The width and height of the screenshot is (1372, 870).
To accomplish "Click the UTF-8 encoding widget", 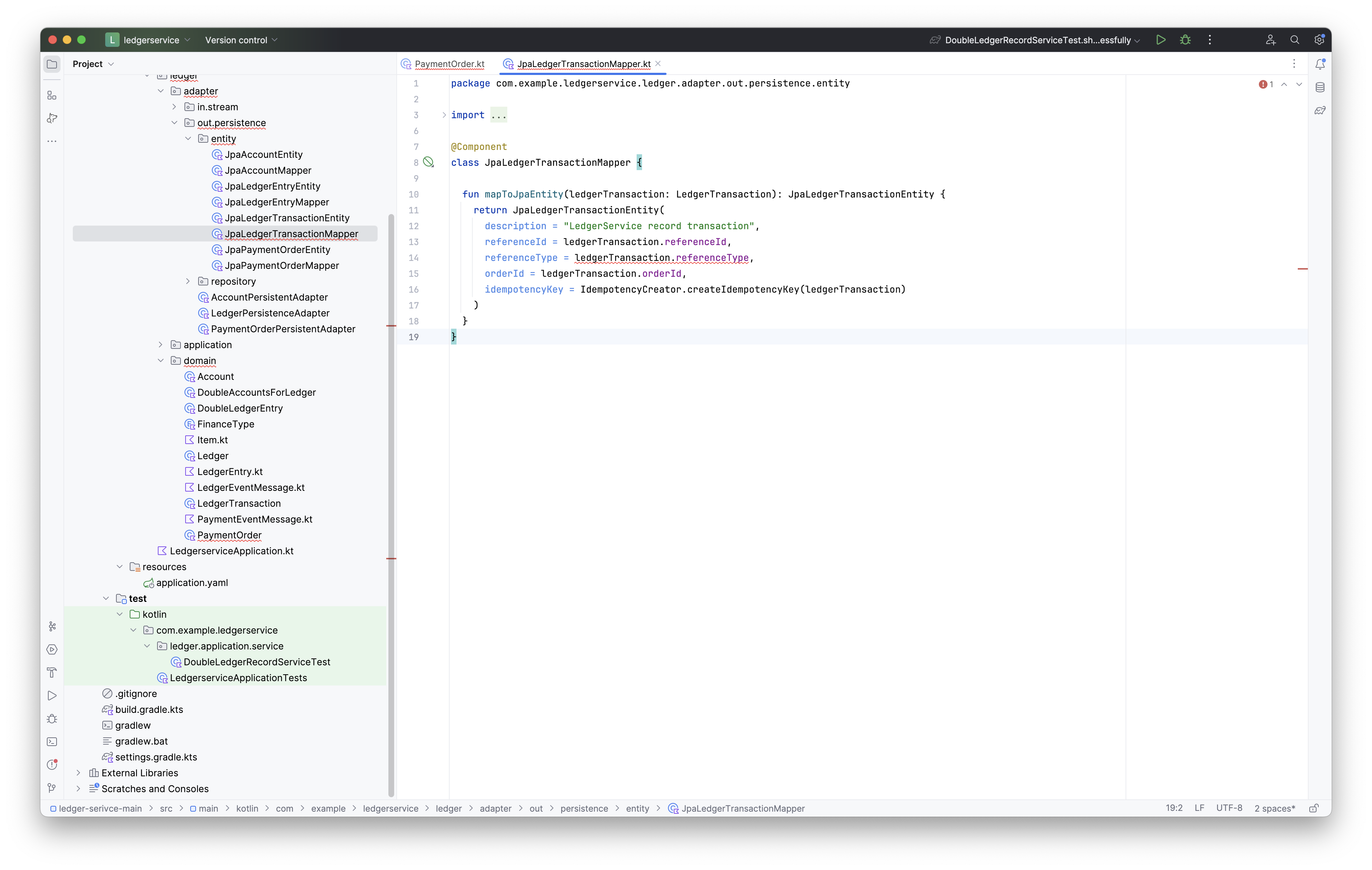I will click(1229, 808).
